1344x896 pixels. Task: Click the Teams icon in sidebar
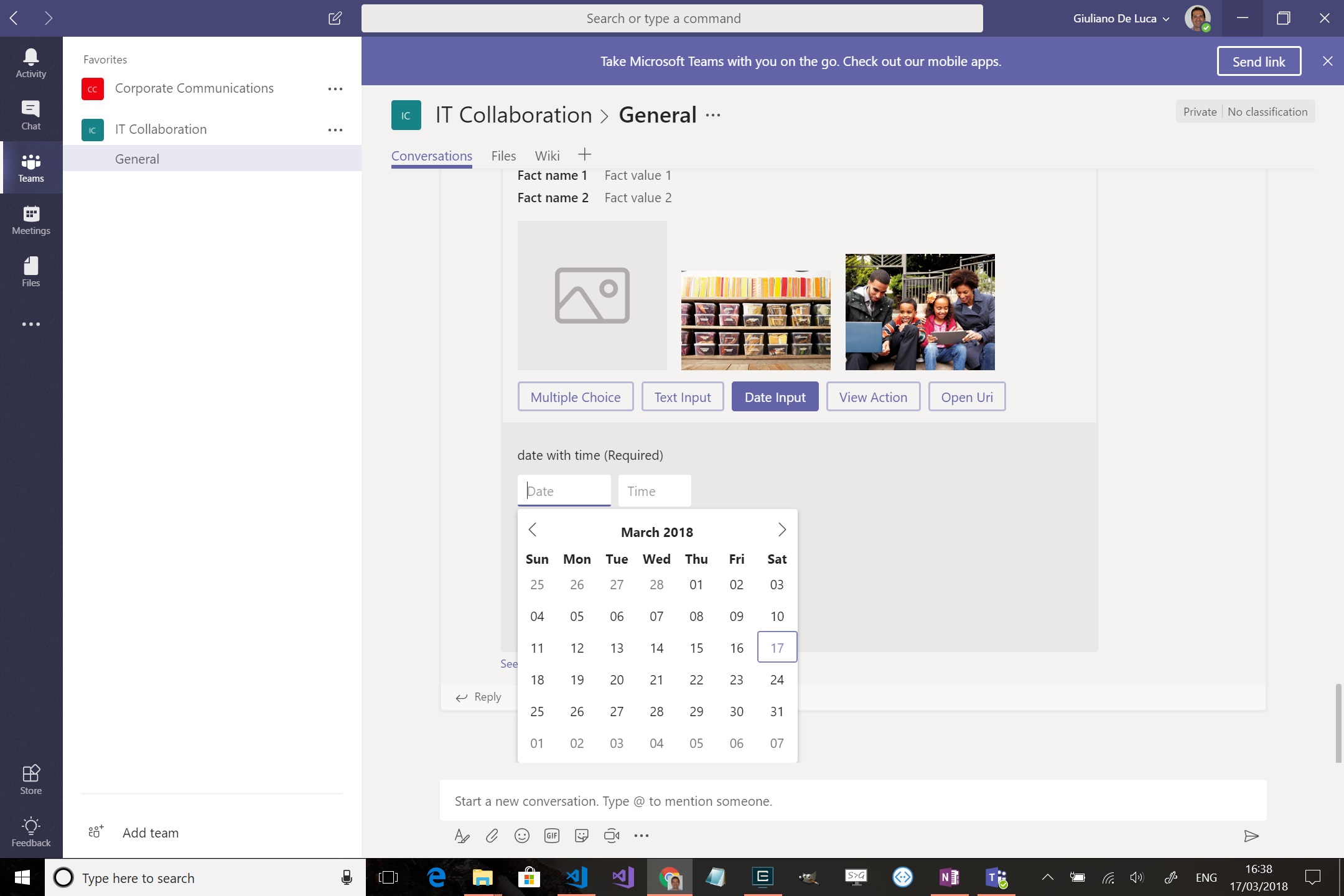pyautogui.click(x=30, y=166)
